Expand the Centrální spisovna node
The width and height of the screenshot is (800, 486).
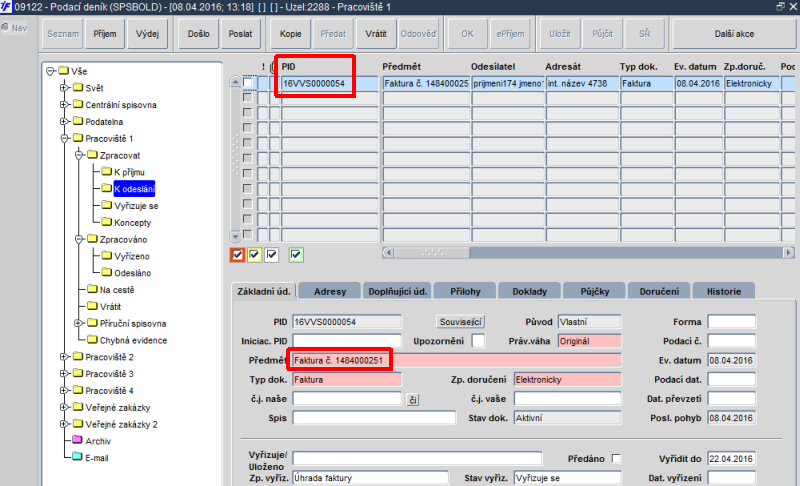(64, 105)
